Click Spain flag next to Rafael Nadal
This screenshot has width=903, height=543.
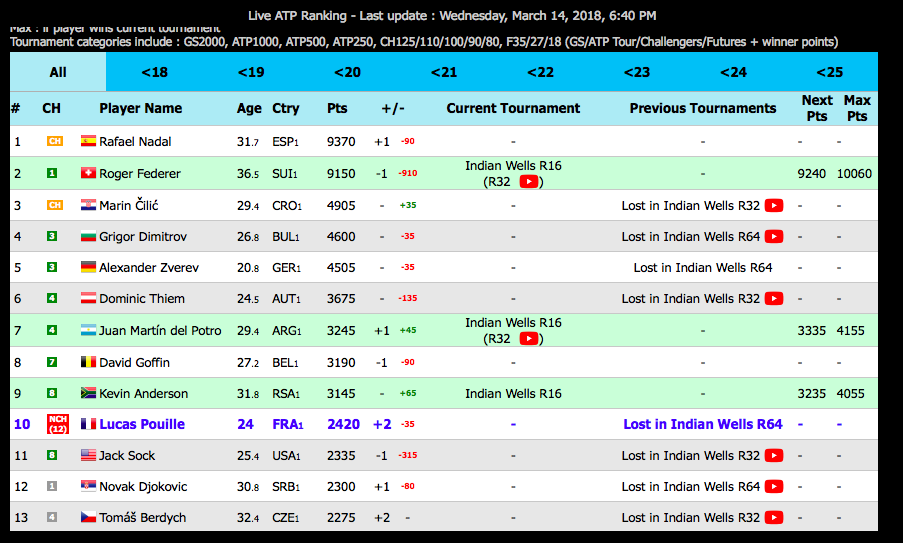coord(88,142)
